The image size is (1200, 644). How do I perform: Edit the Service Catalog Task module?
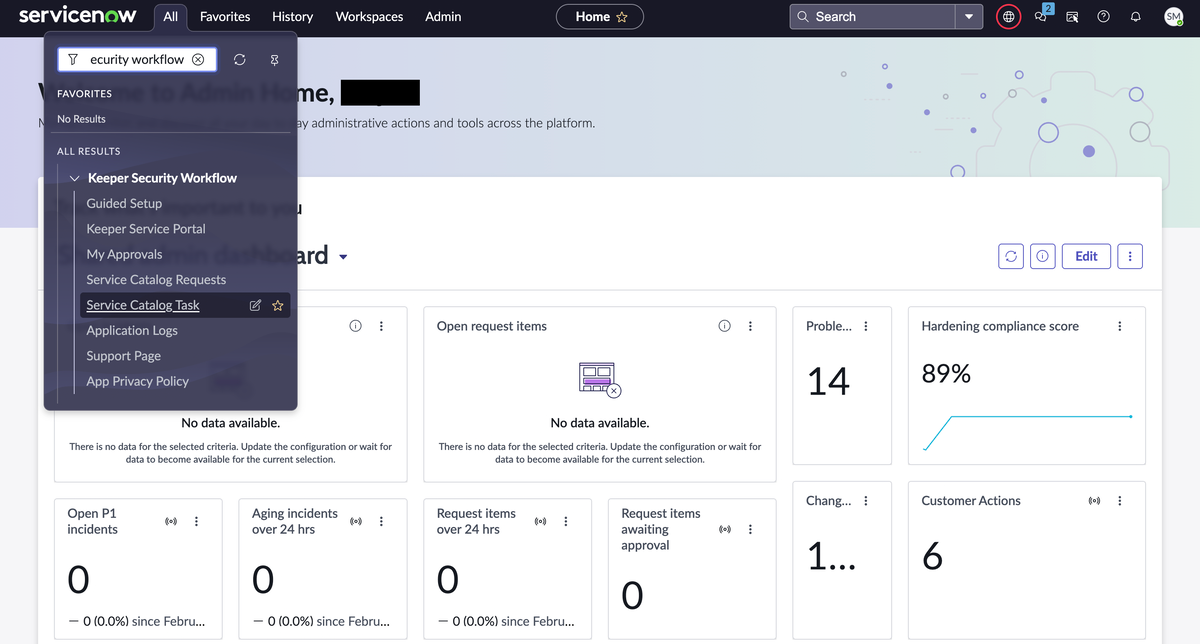coord(255,306)
